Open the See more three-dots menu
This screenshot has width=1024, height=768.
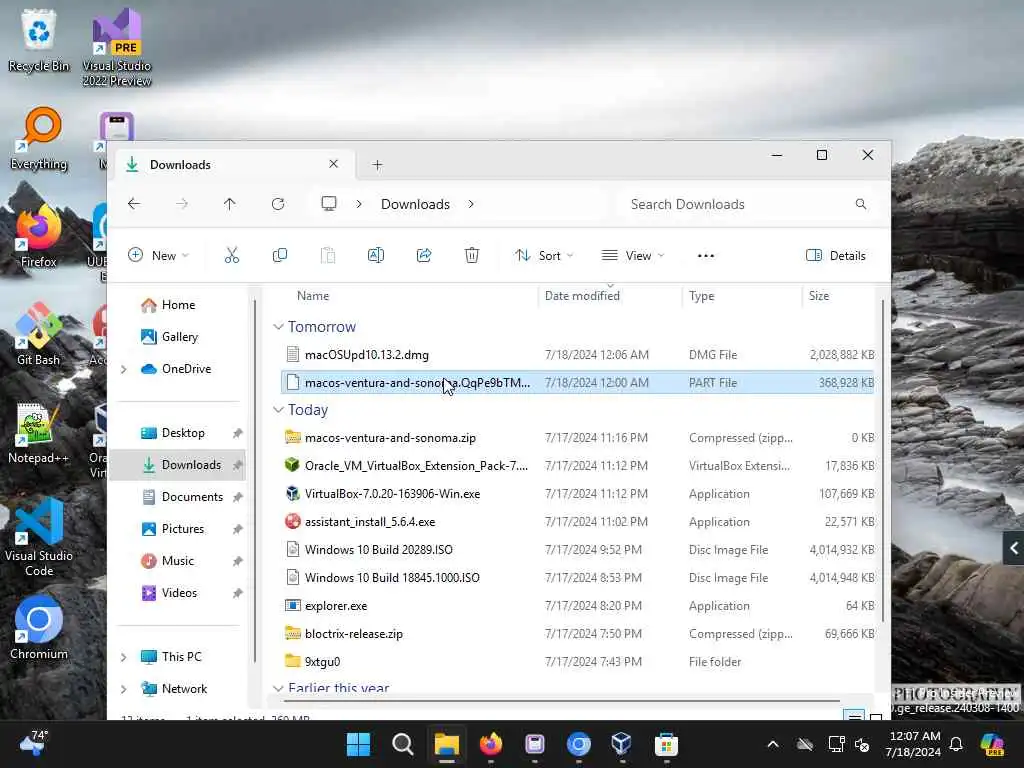(705, 255)
